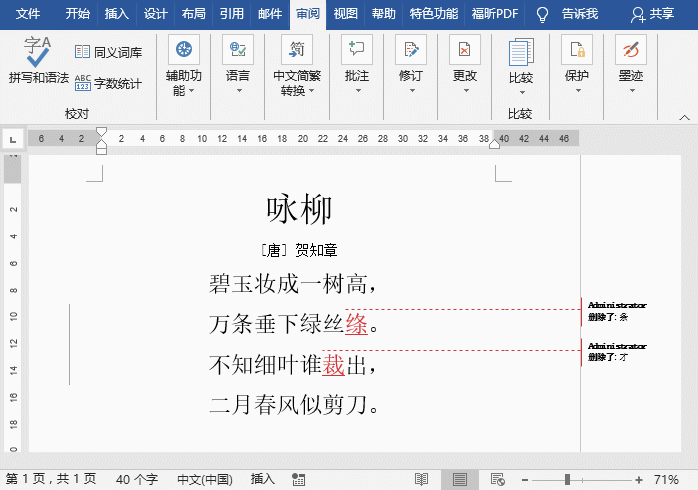
Task: Switch to Read Mode view in status bar
Action: point(422,479)
